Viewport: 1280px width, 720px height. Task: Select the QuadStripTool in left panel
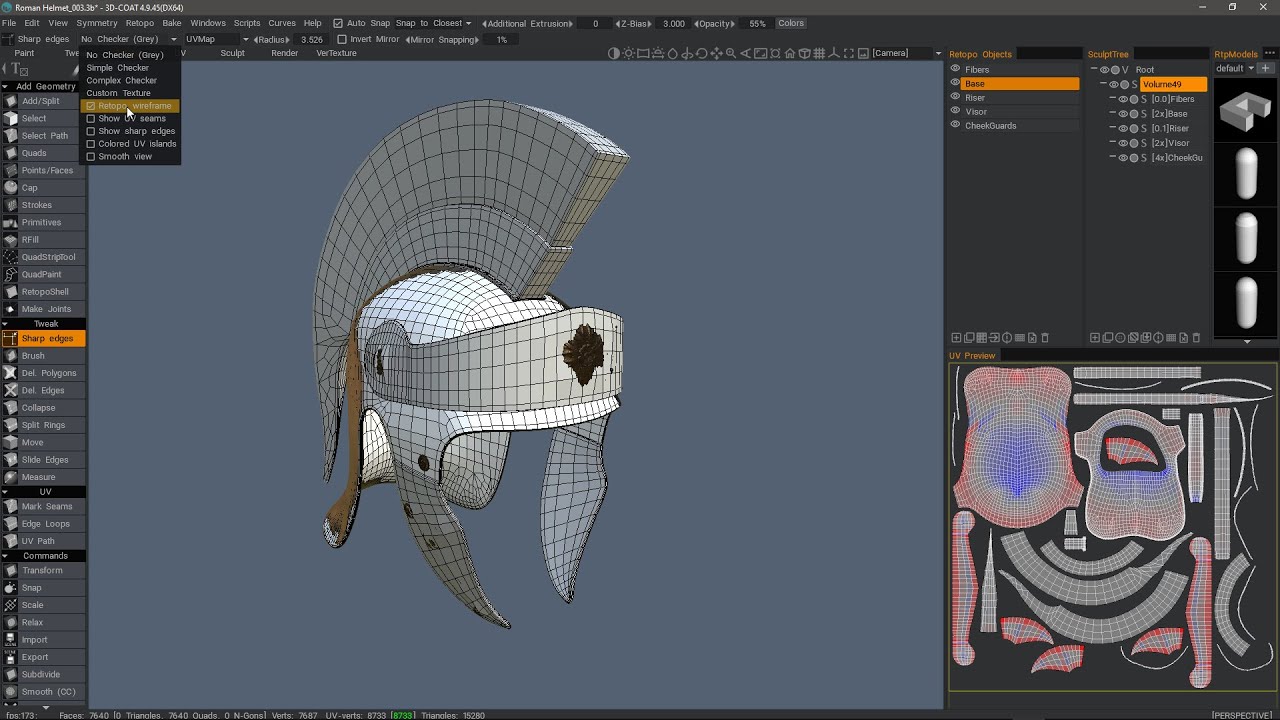tap(48, 257)
